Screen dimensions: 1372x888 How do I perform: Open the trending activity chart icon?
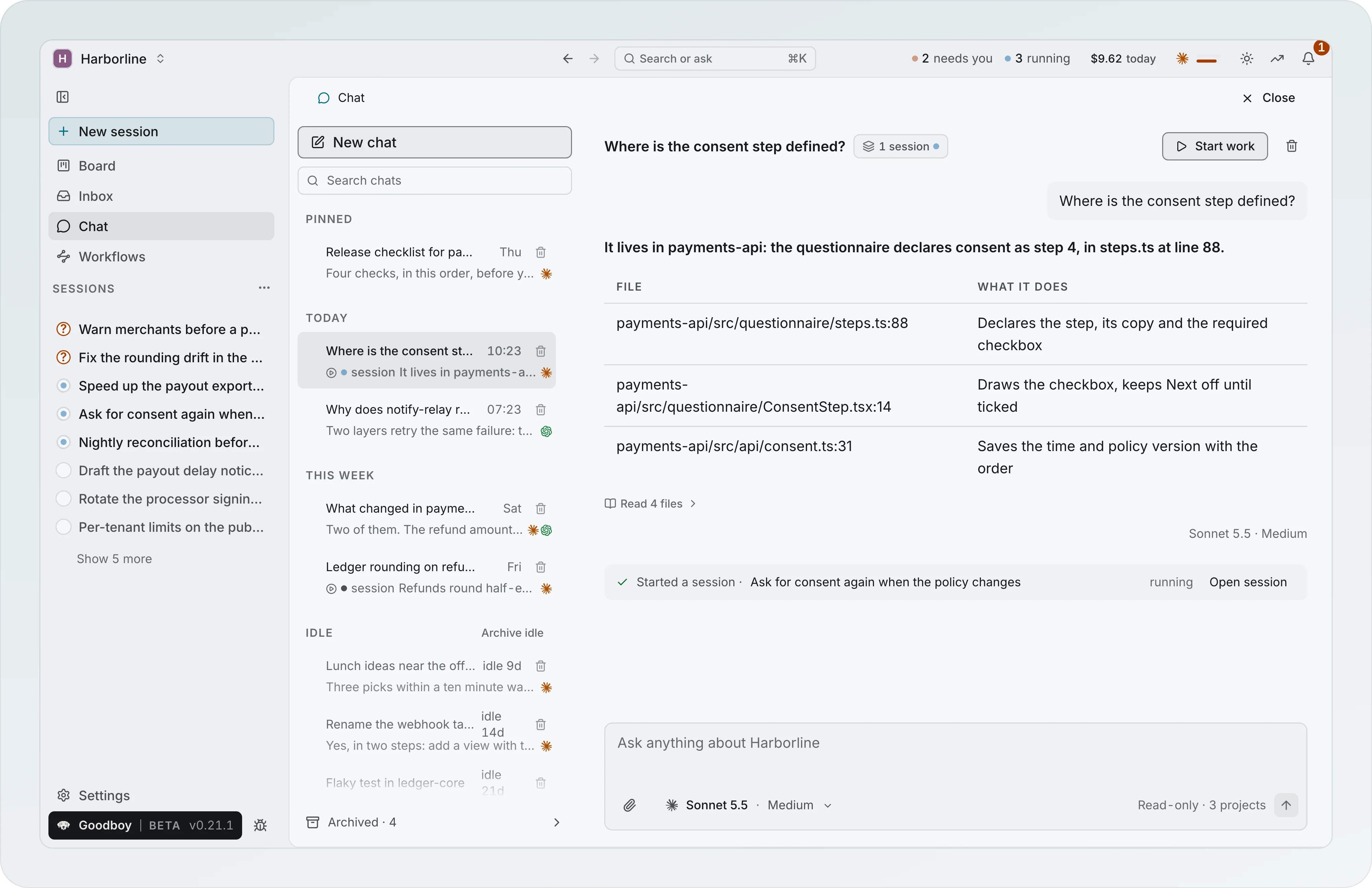[x=1278, y=59]
